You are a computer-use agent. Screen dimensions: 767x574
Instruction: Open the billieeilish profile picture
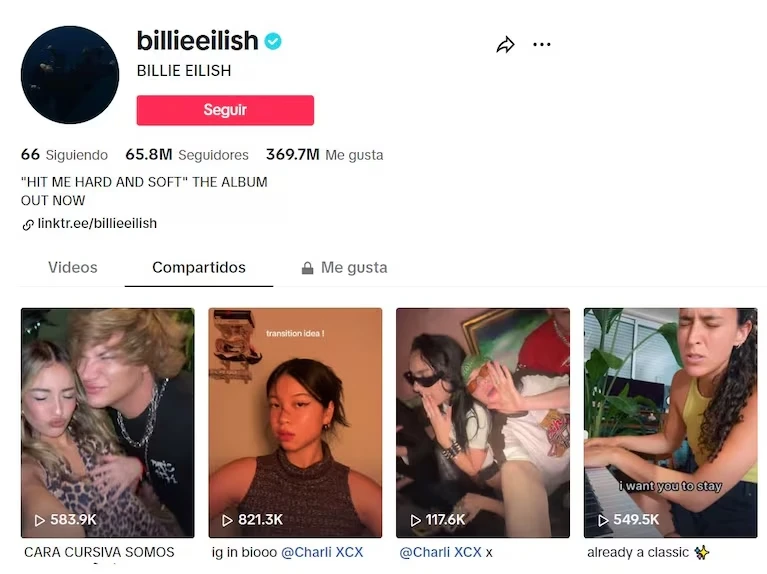(70, 75)
